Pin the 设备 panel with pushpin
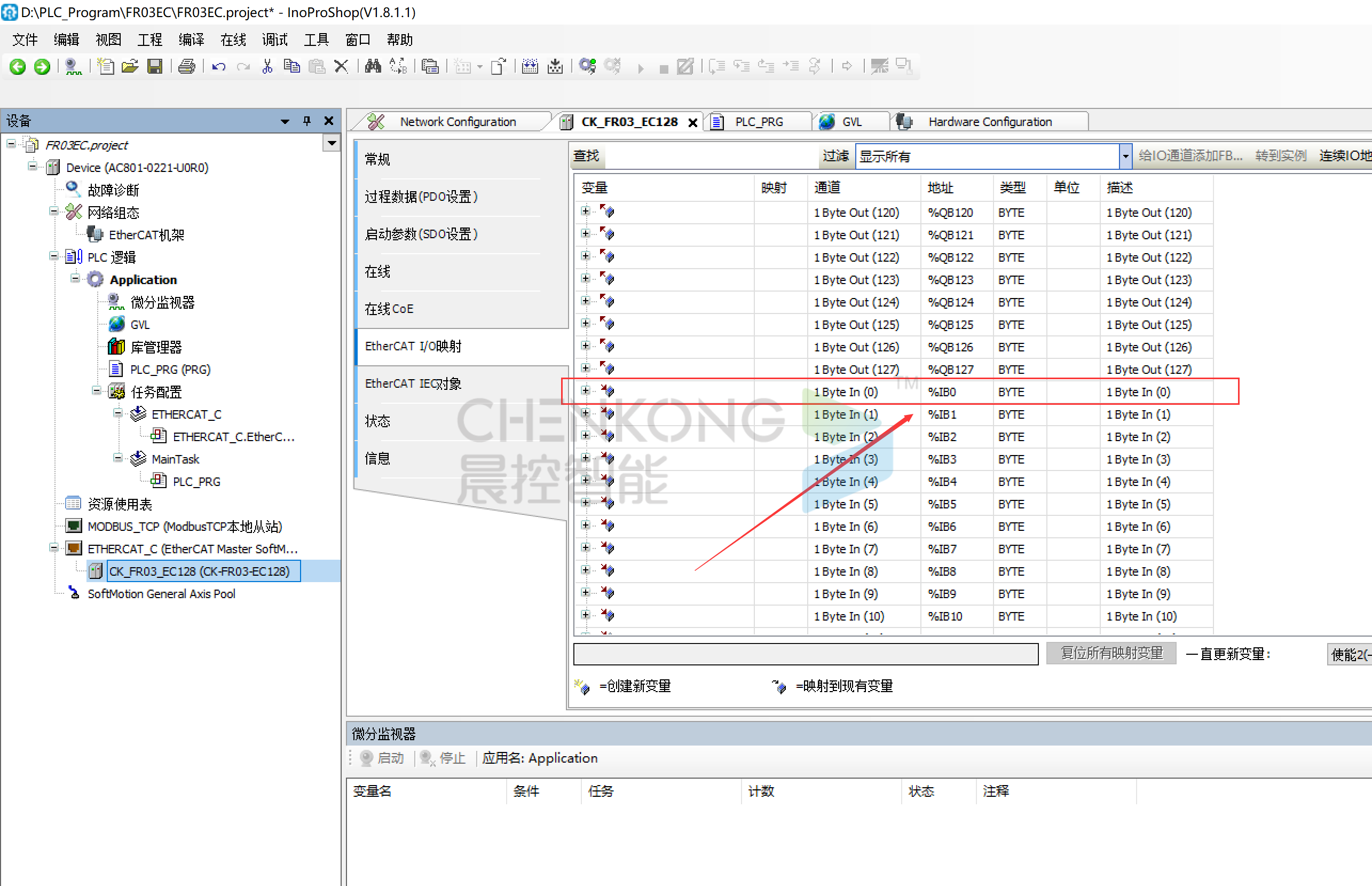 coord(306,121)
